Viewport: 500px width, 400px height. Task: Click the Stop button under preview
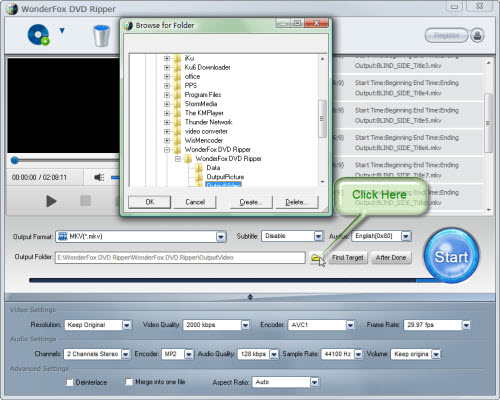85,201
